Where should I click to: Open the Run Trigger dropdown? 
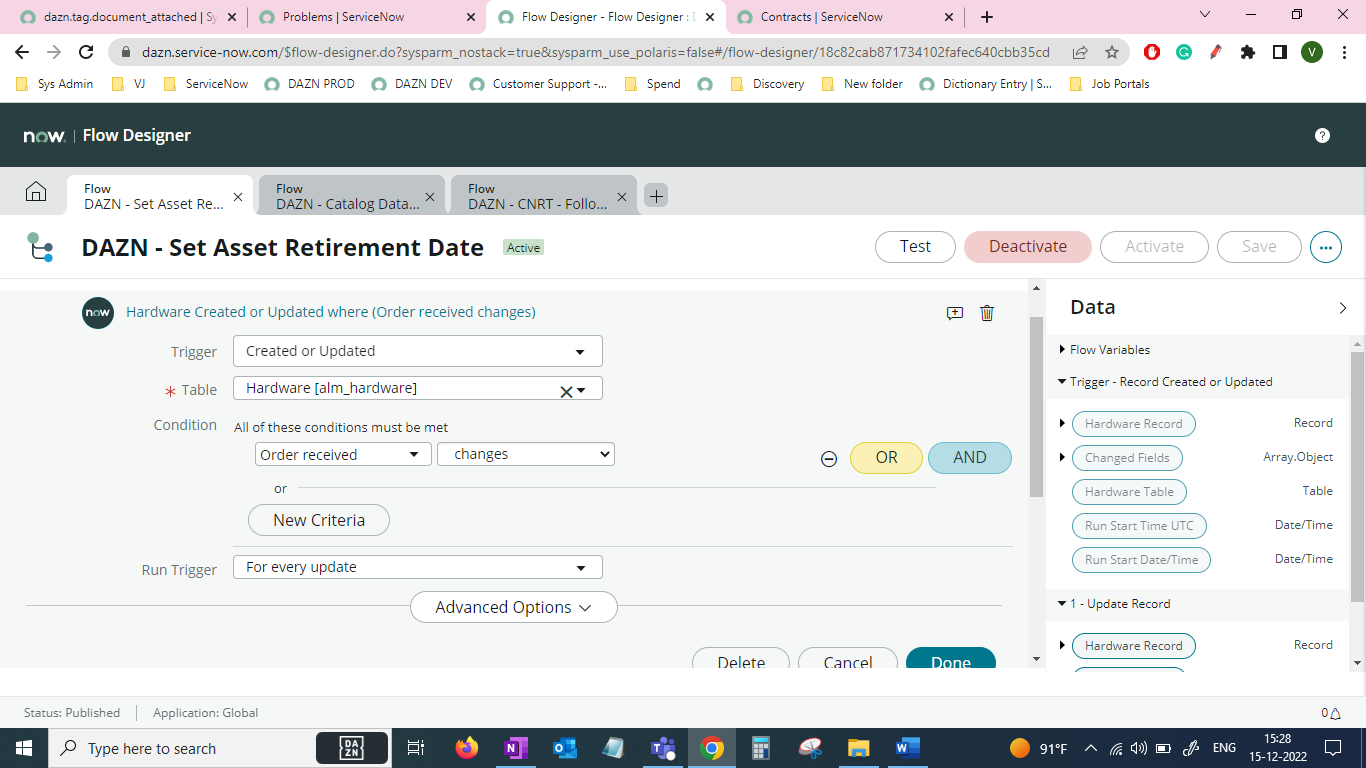418,567
